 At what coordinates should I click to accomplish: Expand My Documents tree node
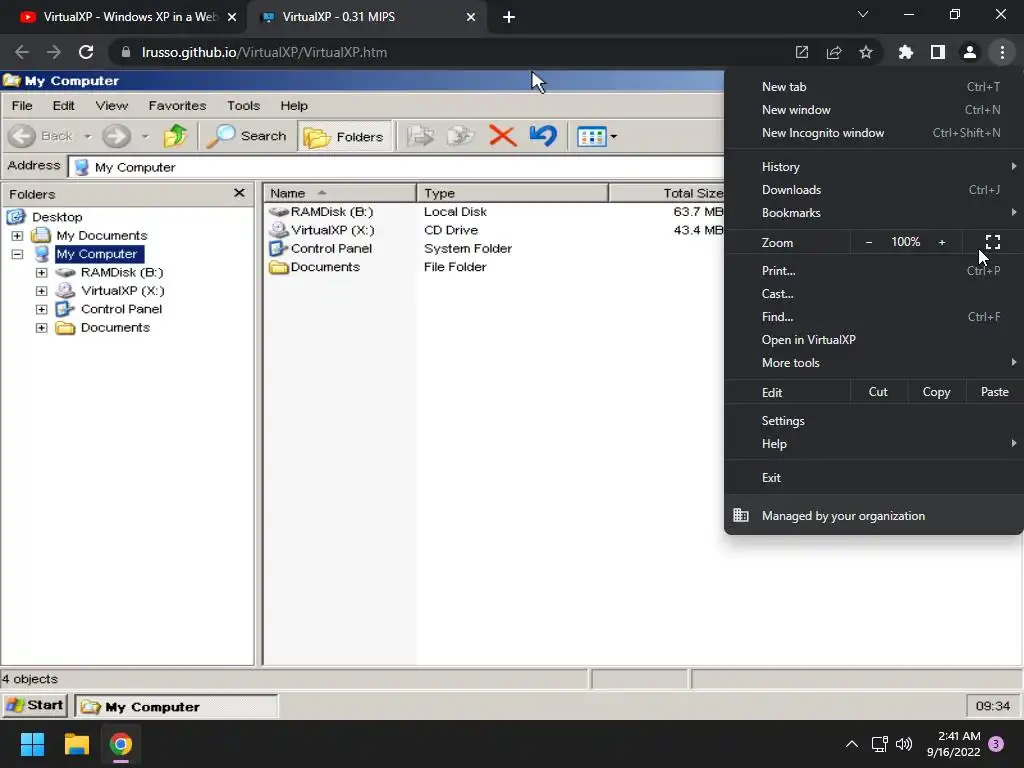18,235
